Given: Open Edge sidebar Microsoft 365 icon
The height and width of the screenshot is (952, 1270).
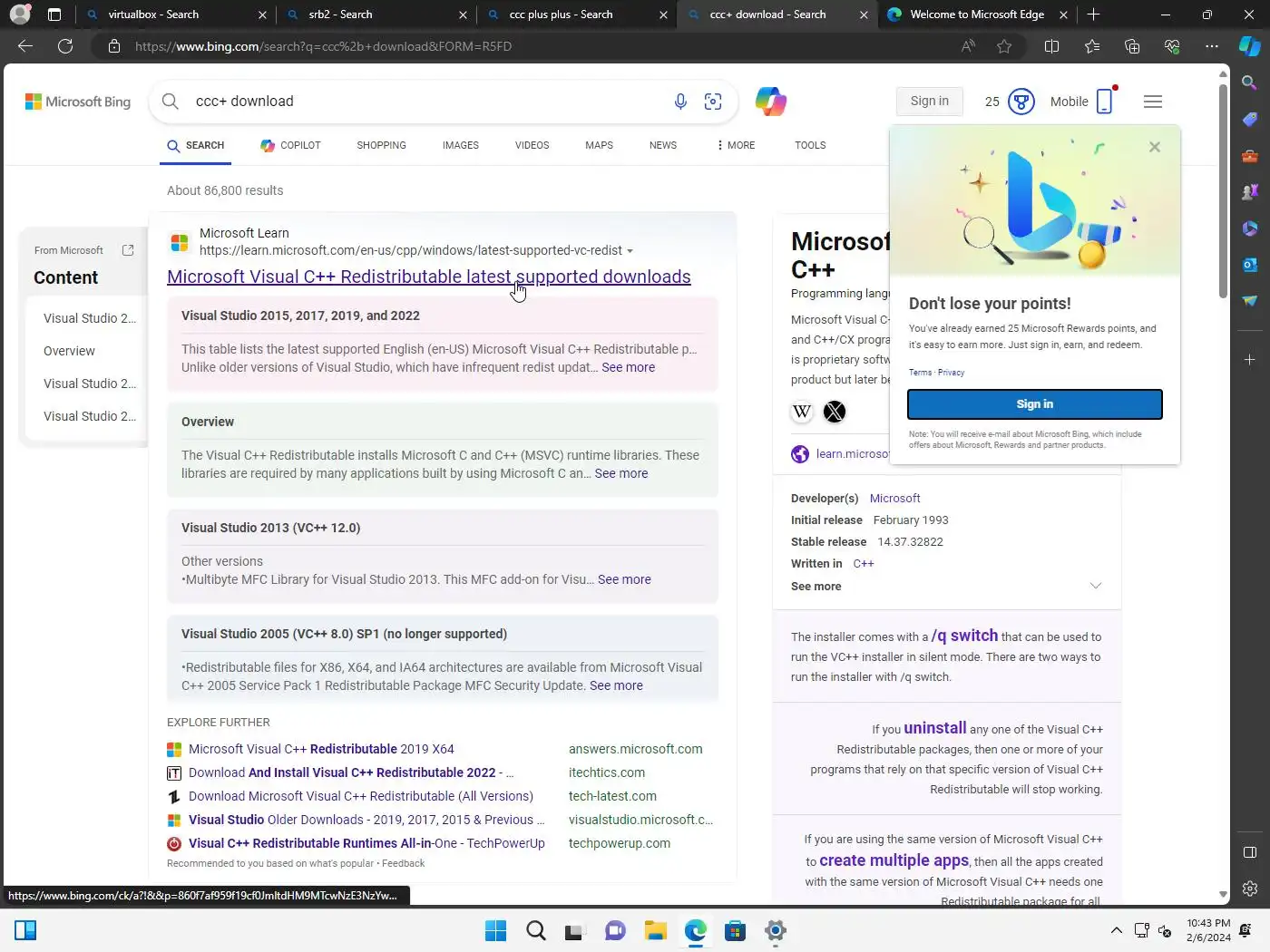Looking at the screenshot, I should 1249,228.
